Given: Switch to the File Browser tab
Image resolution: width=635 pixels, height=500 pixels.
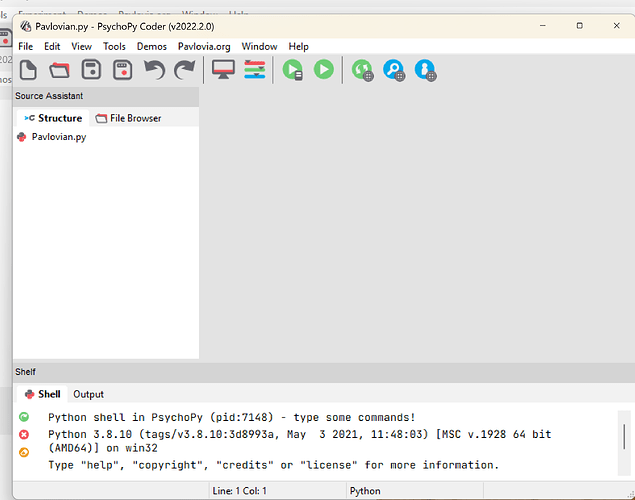Looking at the screenshot, I should 128,118.
